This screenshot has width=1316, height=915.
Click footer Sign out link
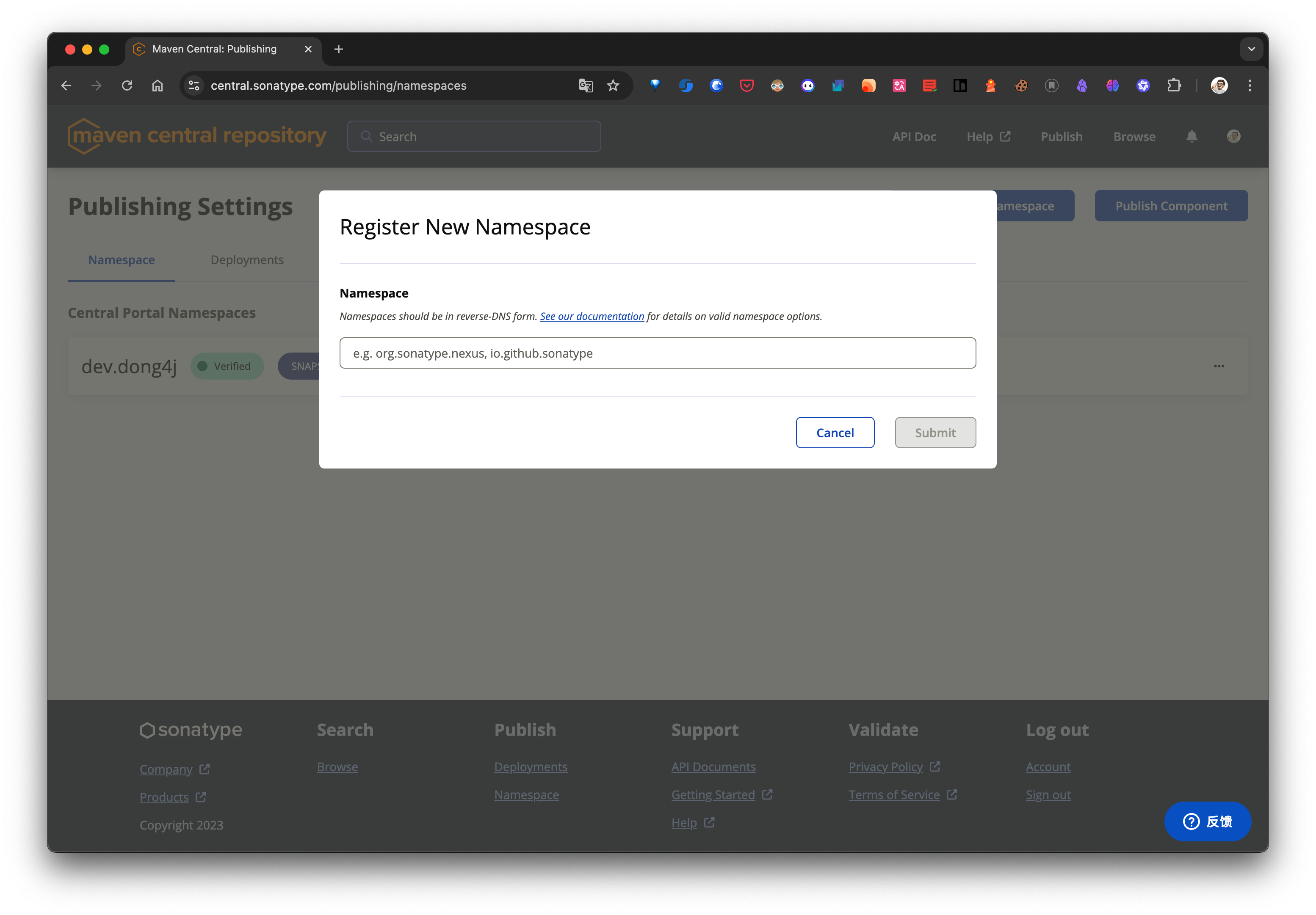tap(1048, 795)
